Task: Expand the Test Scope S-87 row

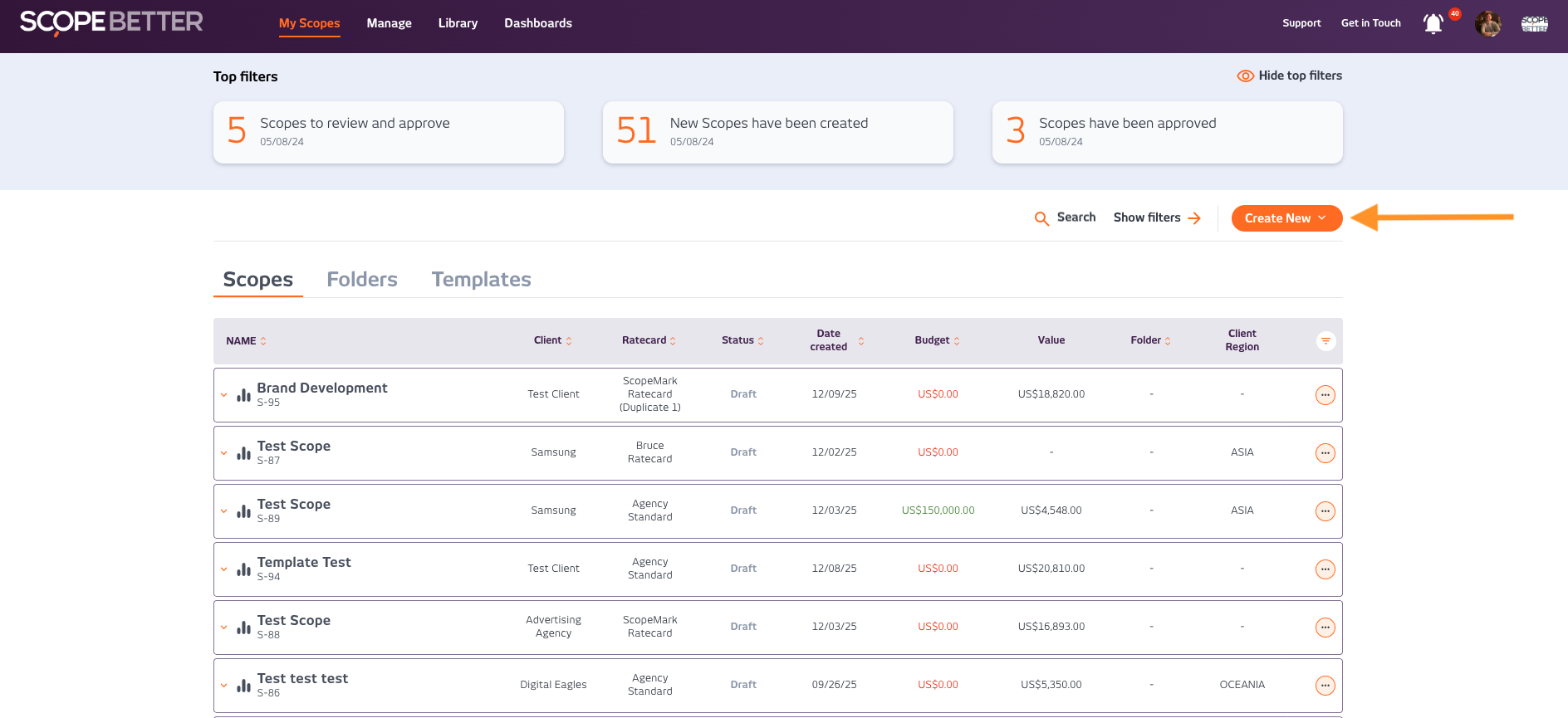Action: click(x=224, y=453)
